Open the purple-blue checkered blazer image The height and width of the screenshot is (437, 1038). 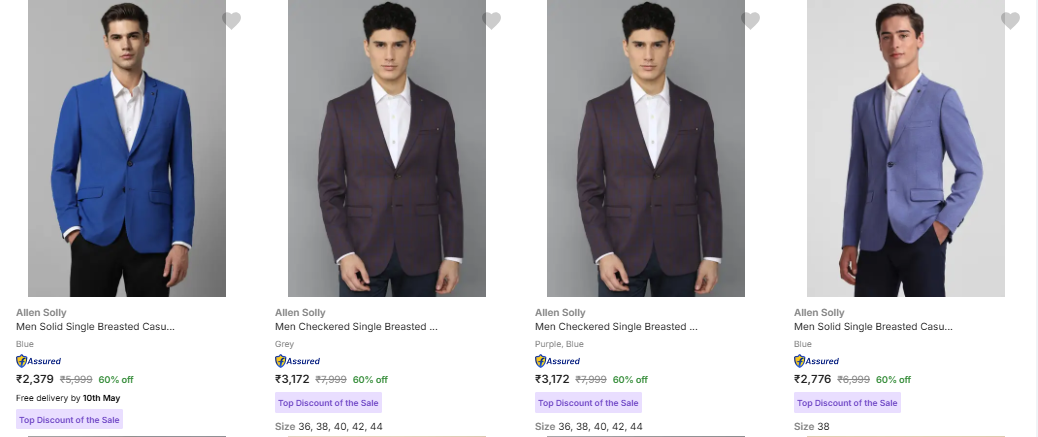[x=646, y=150]
